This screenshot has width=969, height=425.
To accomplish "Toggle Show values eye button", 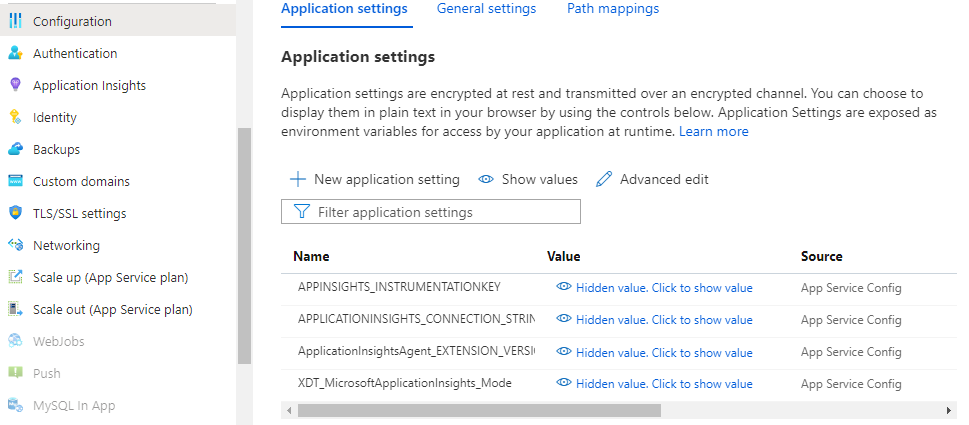I will [528, 180].
